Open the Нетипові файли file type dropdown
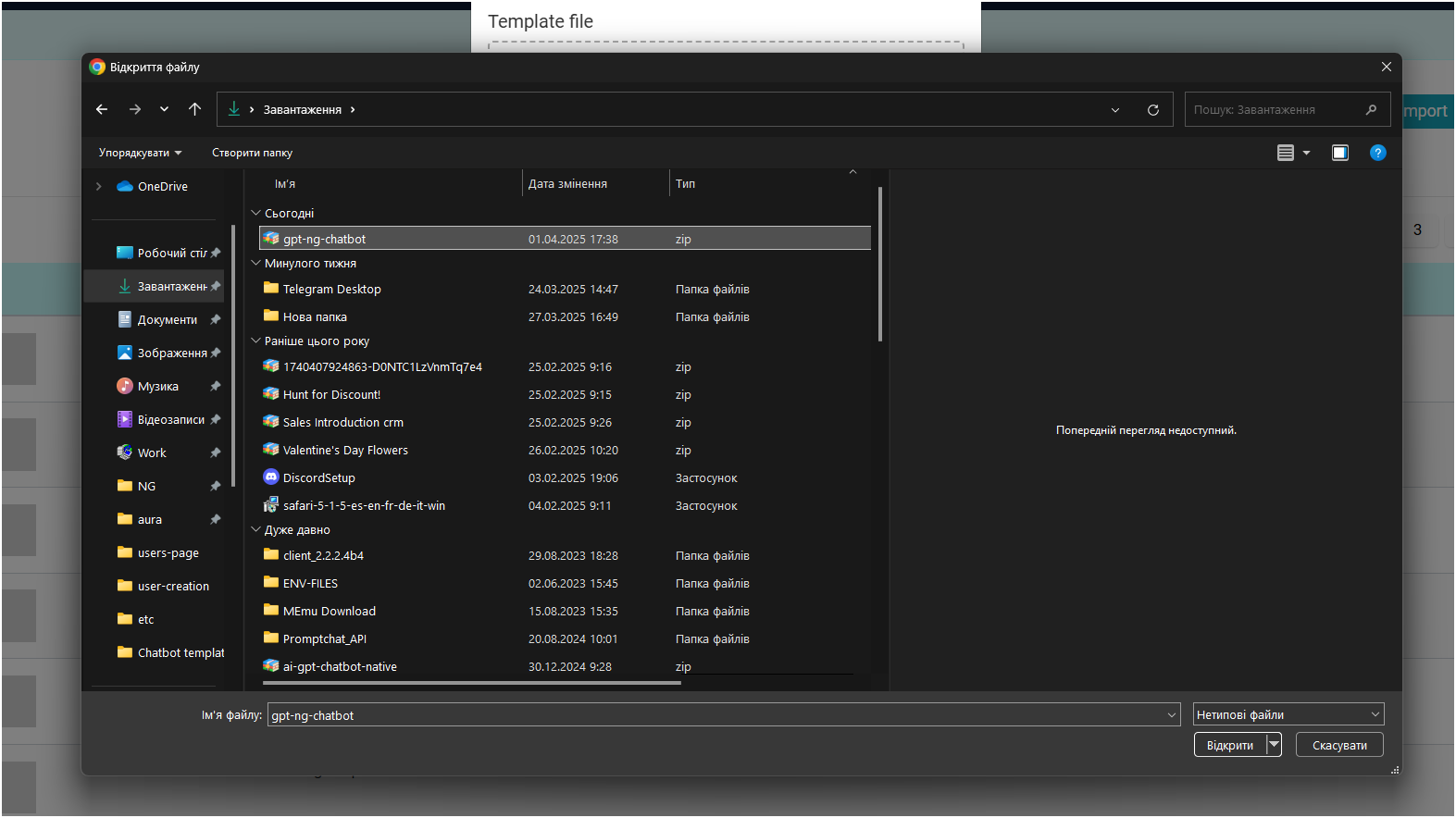The height and width of the screenshot is (818, 1456). [x=1288, y=714]
